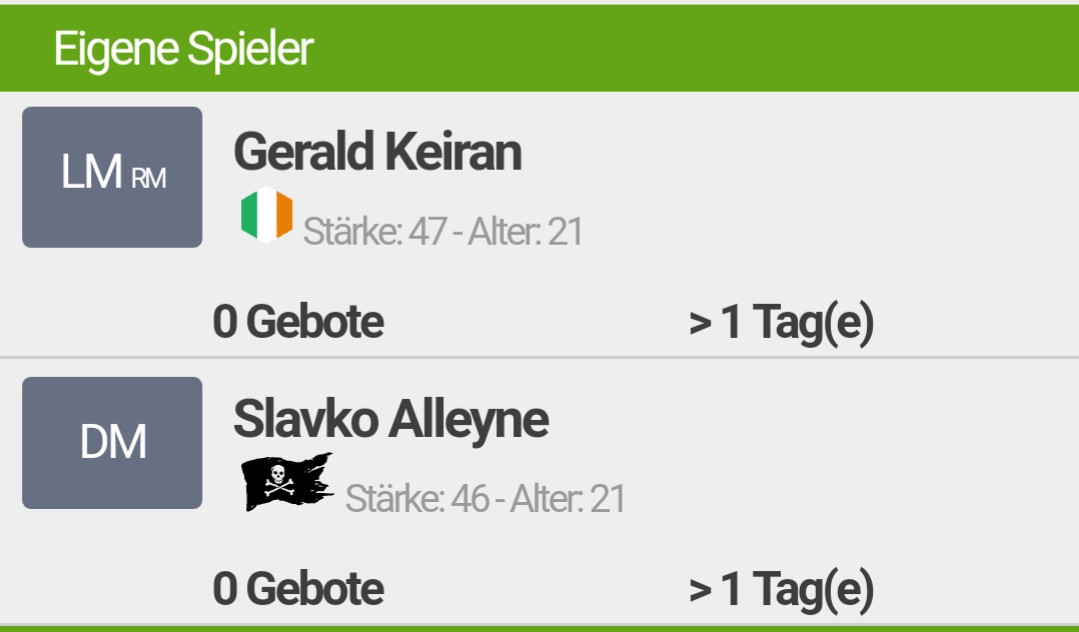Click the pirate skull flag icon
The width and height of the screenshot is (1079, 632).
pyautogui.click(x=288, y=481)
